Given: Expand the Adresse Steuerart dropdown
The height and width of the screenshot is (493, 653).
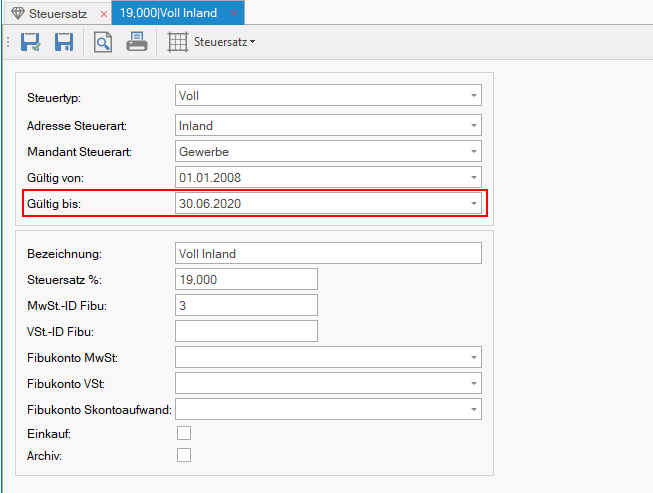Looking at the screenshot, I should coord(474,125).
